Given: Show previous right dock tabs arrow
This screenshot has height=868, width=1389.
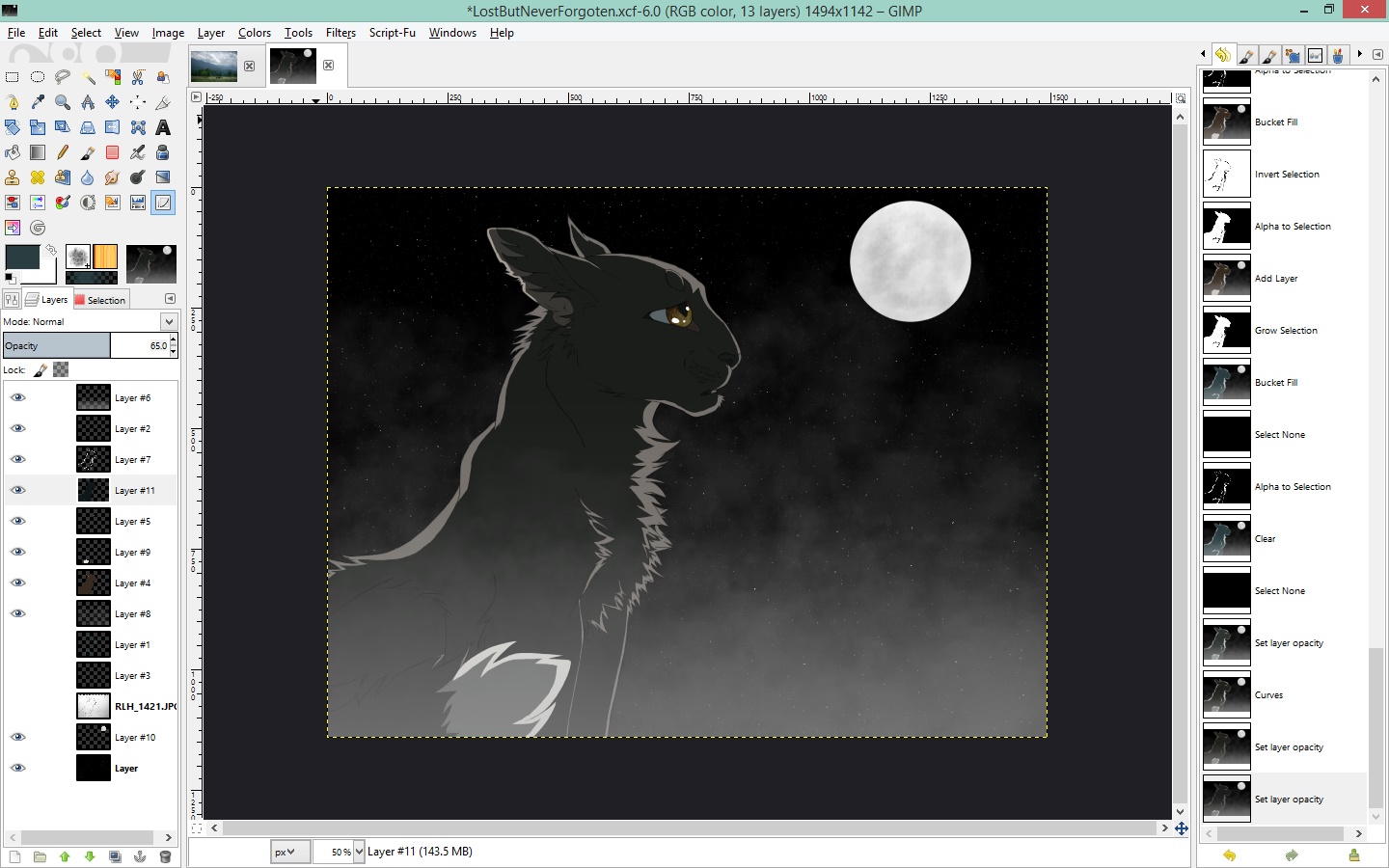Looking at the screenshot, I should (x=1203, y=54).
